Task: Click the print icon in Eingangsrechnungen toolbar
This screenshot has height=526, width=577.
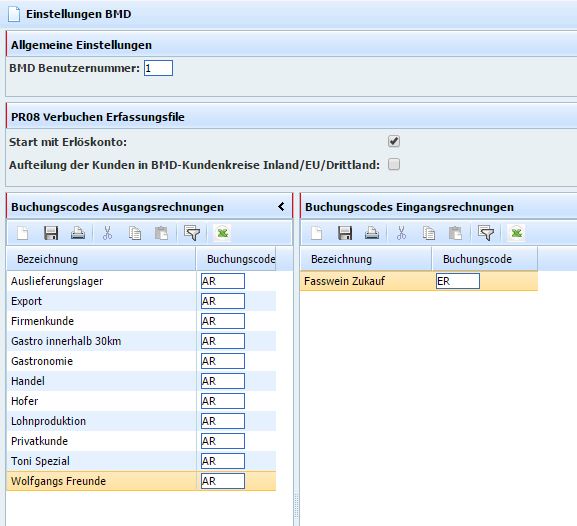Action: tap(372, 233)
